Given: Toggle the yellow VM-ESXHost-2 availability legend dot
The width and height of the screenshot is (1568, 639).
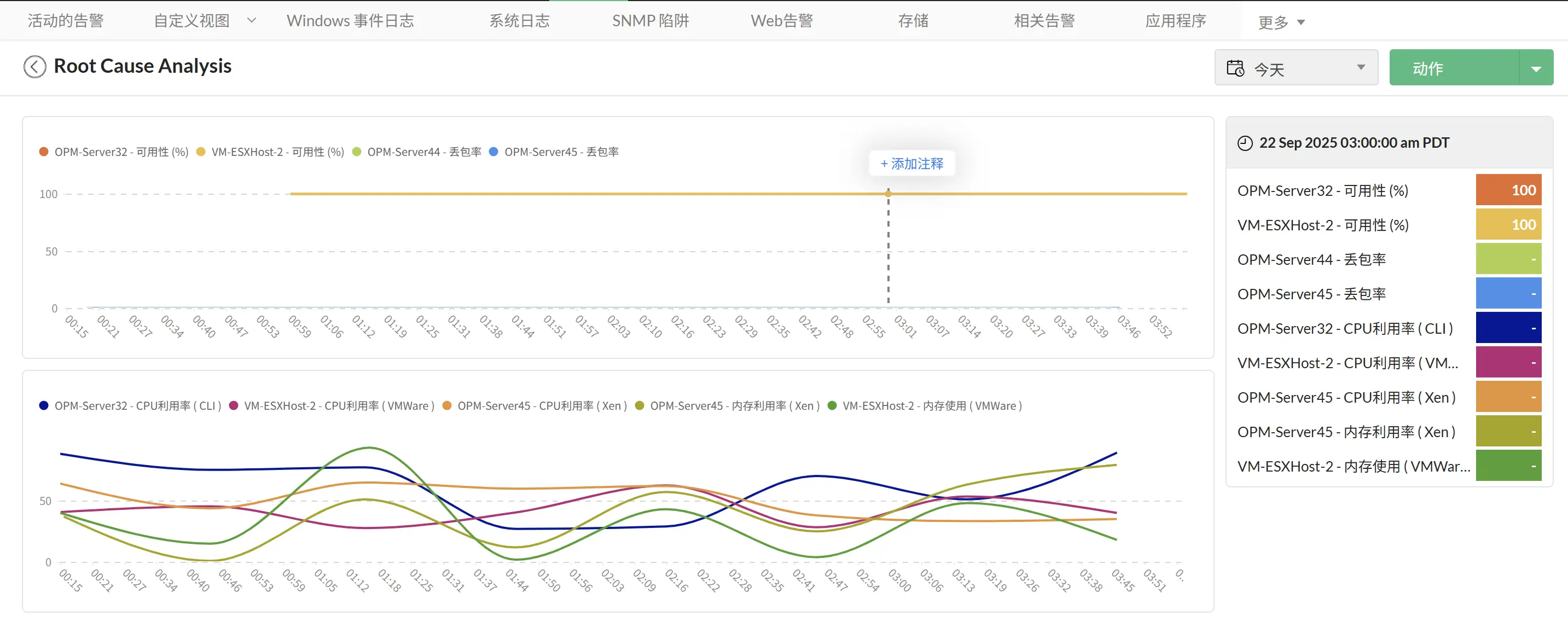Looking at the screenshot, I should click(x=201, y=152).
